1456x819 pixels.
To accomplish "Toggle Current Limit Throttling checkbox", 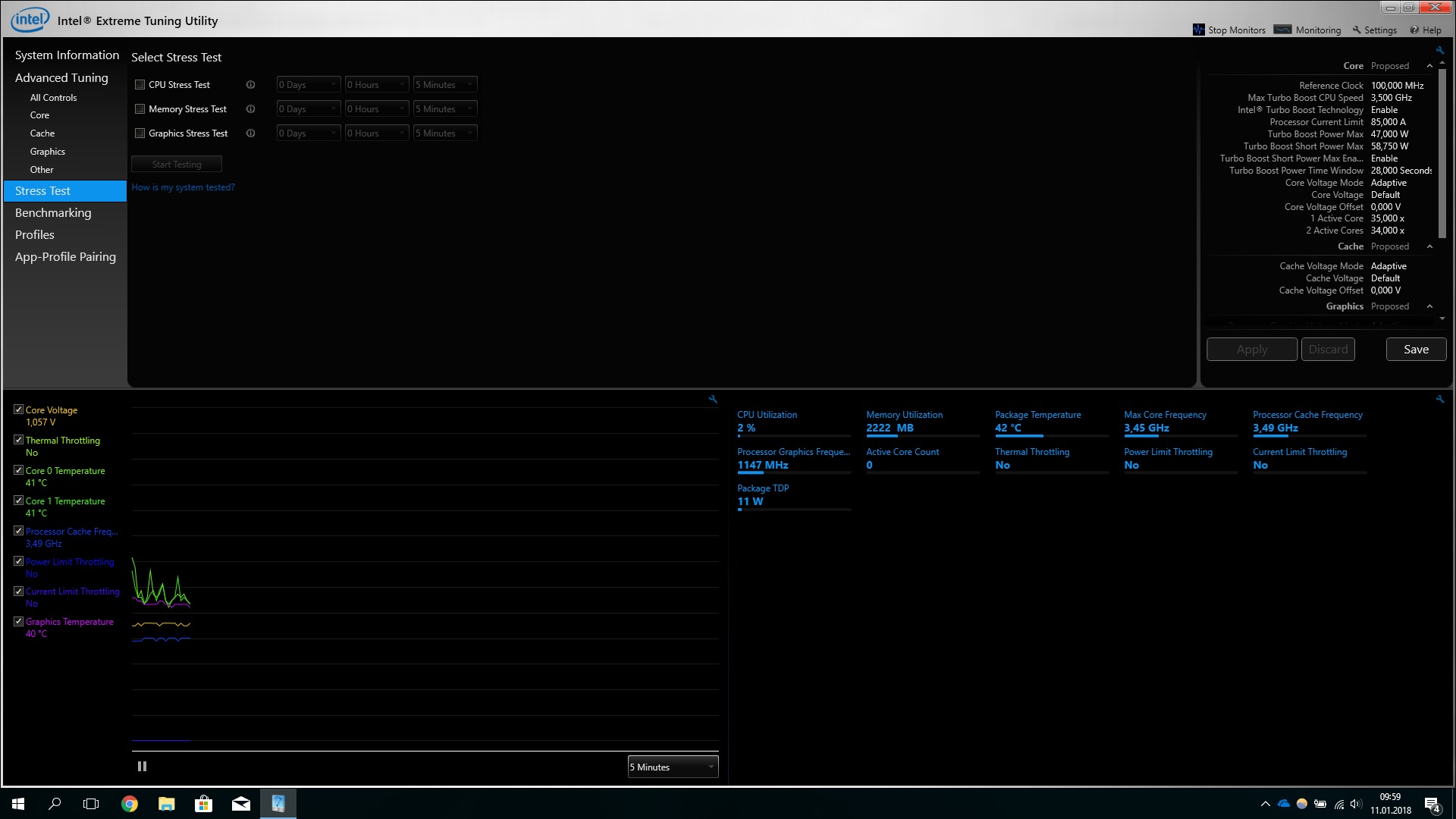I will point(19,591).
